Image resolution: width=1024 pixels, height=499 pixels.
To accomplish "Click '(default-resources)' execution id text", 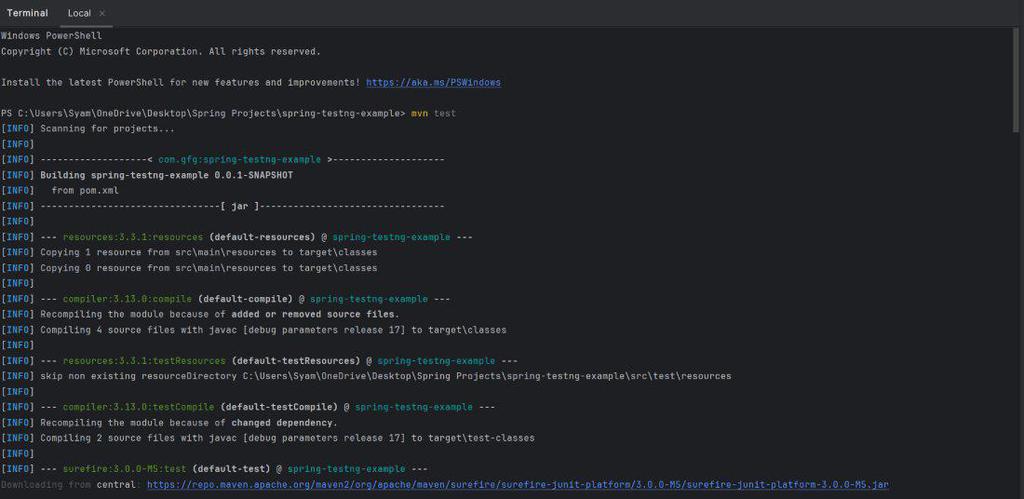I will pos(262,237).
